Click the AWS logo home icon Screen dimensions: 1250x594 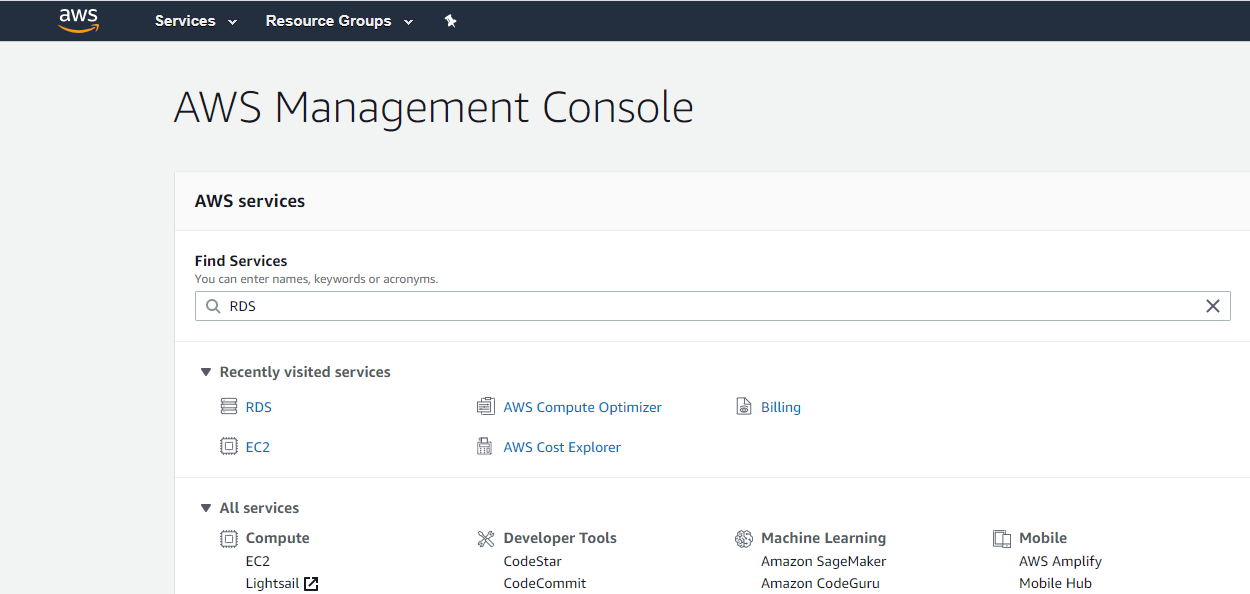78,20
